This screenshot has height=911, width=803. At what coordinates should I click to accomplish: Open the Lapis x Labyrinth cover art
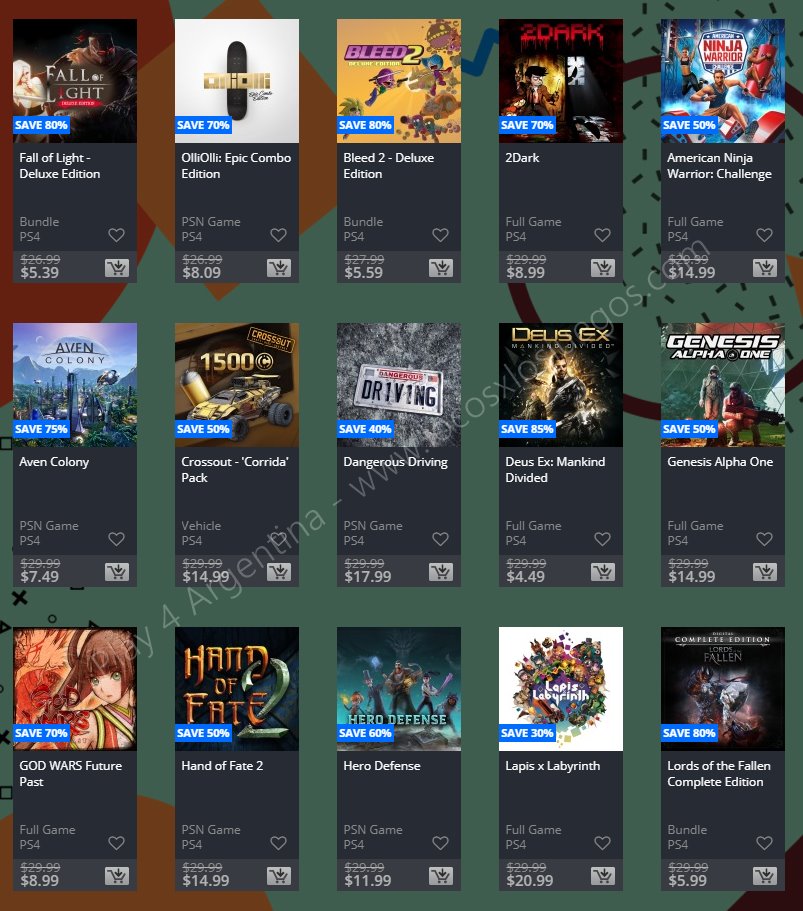pyautogui.click(x=561, y=688)
